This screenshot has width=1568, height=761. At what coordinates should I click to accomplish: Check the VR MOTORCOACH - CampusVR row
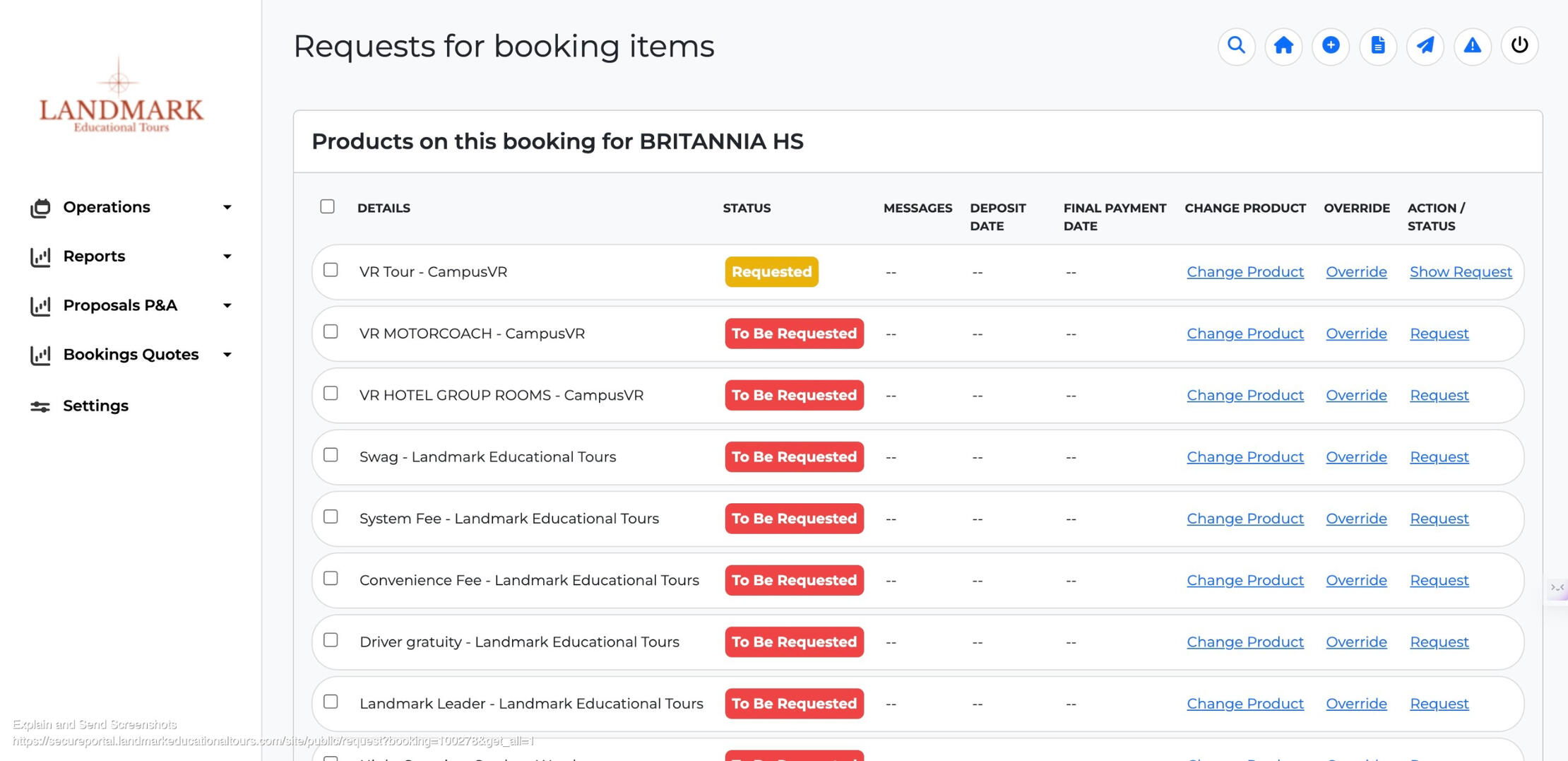[x=331, y=331]
